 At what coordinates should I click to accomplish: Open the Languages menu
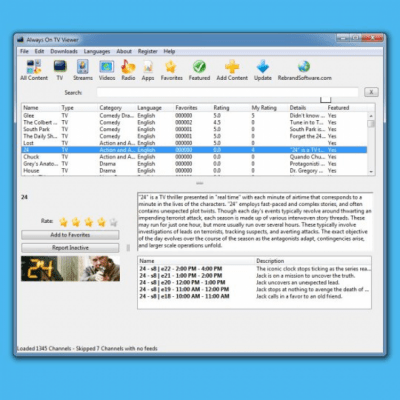97,51
